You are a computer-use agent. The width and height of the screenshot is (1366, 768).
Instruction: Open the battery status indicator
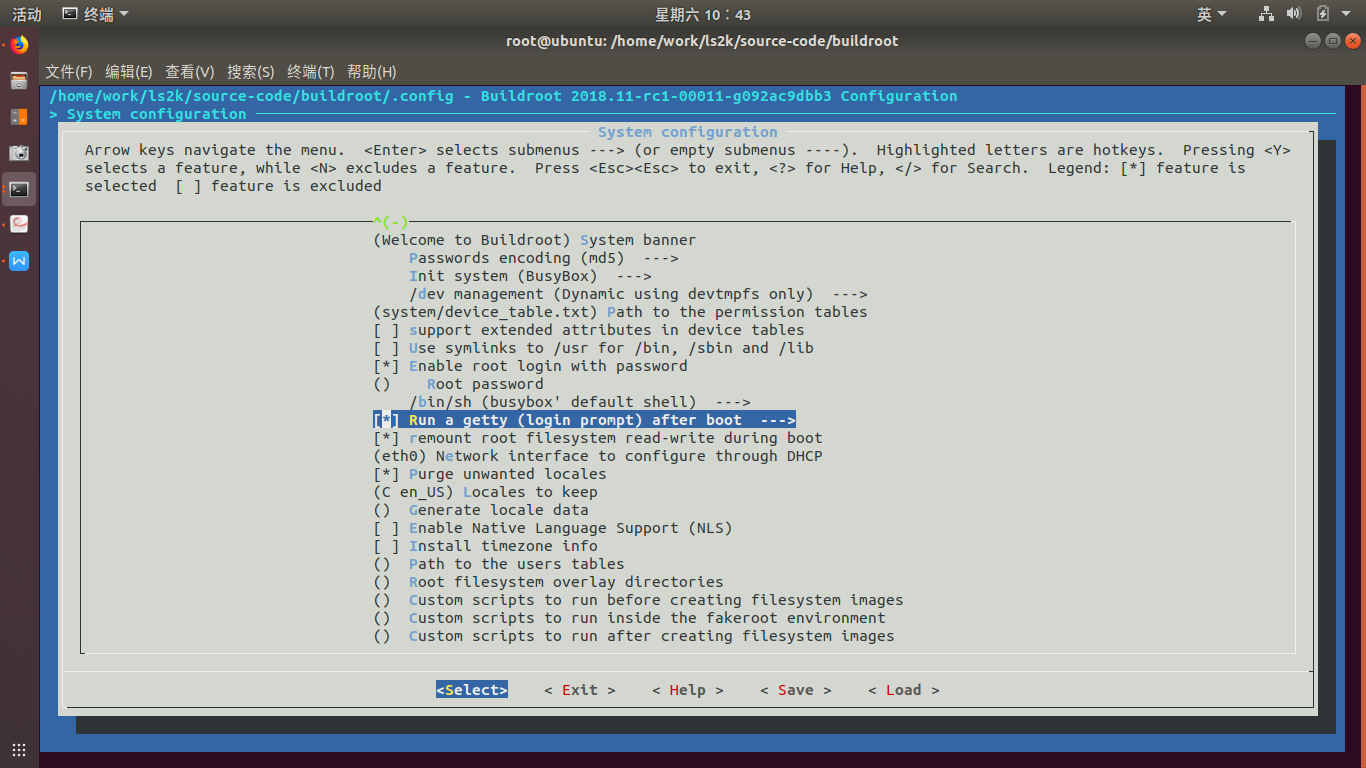point(1322,14)
